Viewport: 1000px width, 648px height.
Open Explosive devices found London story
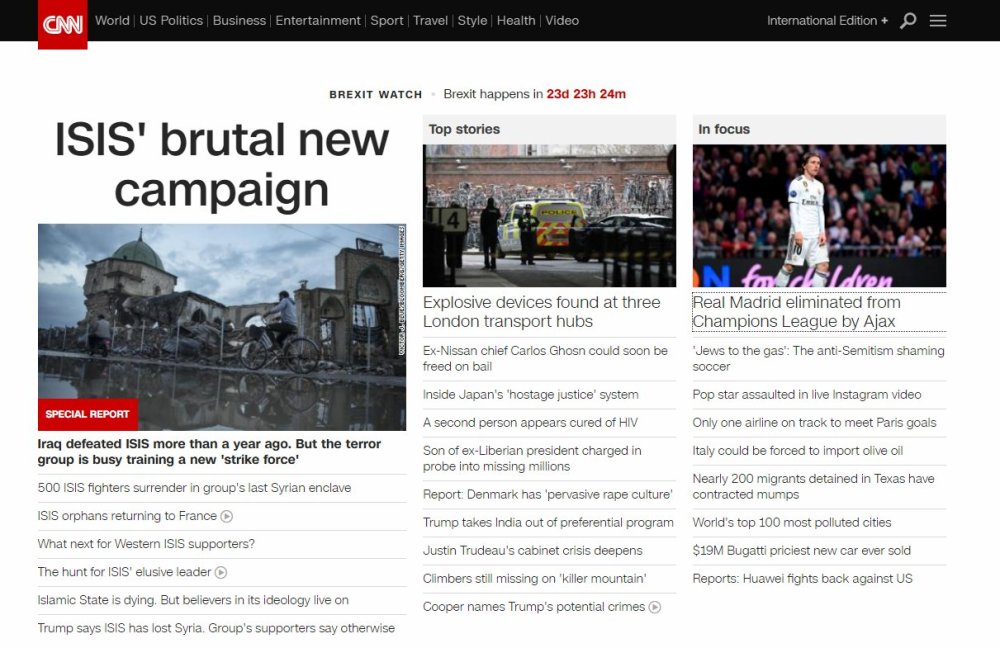pyautogui.click(x=541, y=312)
